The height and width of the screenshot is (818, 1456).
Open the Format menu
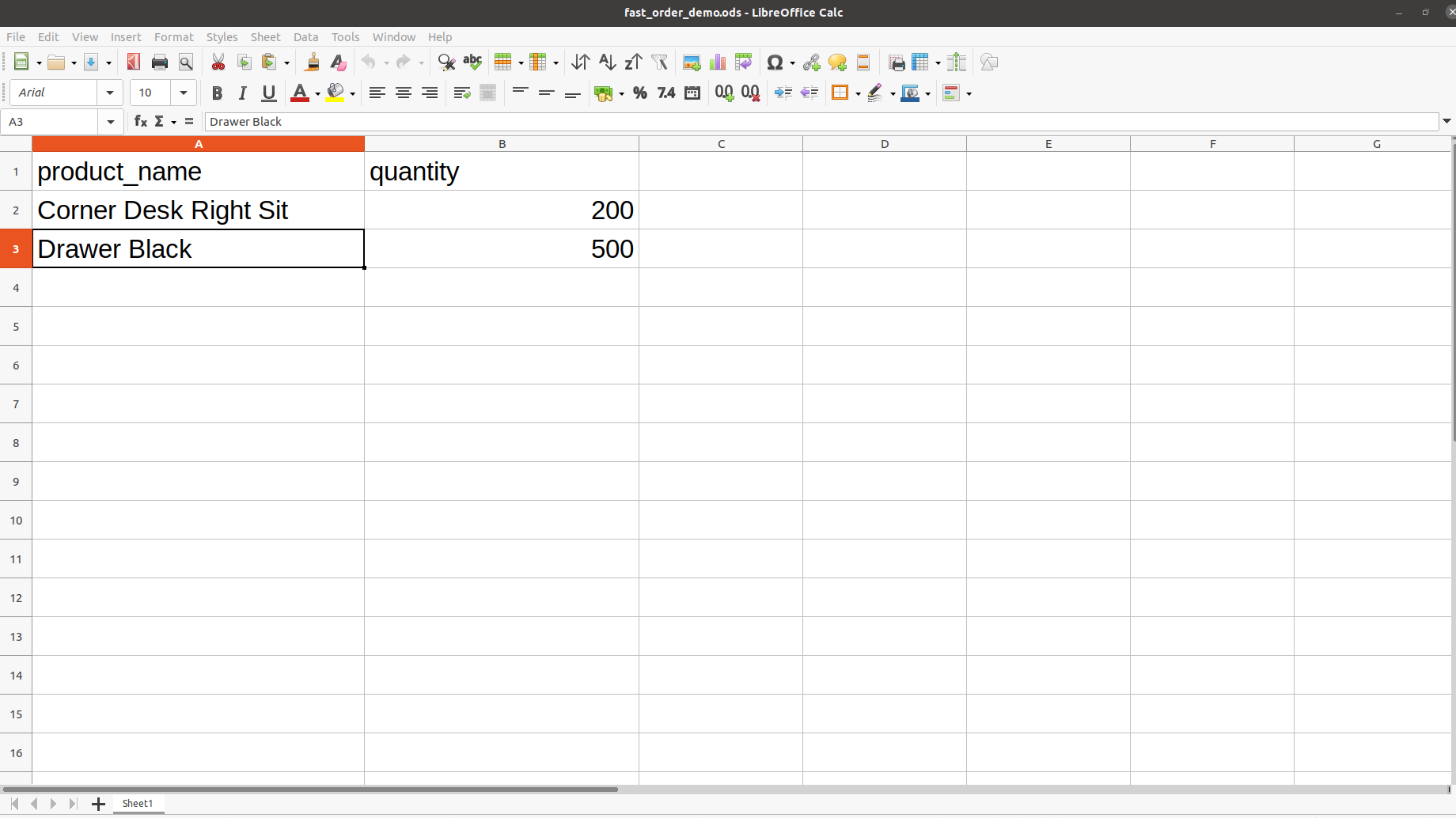click(173, 37)
